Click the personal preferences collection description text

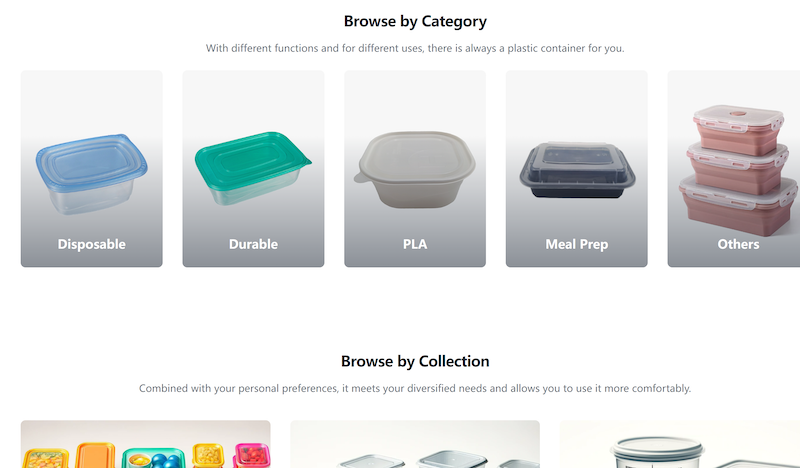pos(415,388)
